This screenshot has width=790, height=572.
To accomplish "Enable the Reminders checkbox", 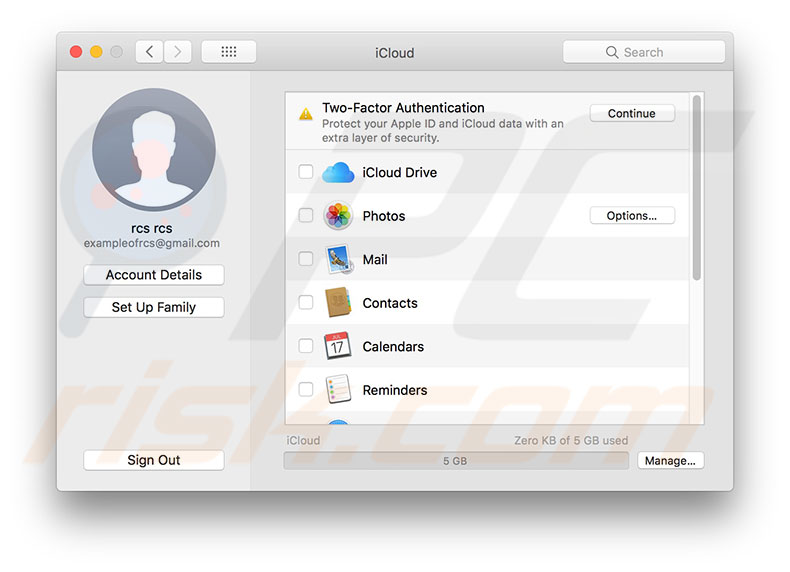I will pyautogui.click(x=305, y=389).
